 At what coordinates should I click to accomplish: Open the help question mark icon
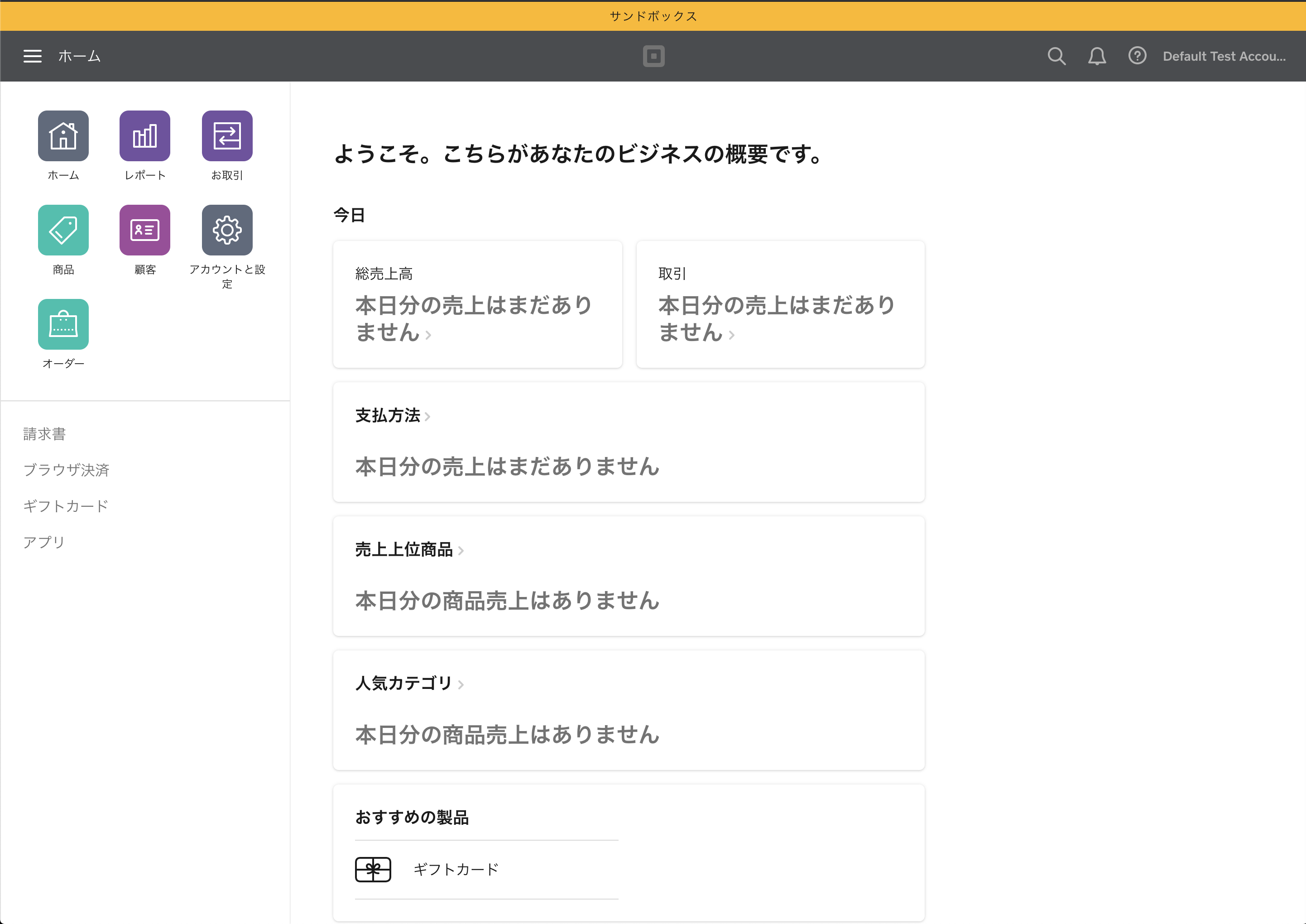coord(1137,56)
